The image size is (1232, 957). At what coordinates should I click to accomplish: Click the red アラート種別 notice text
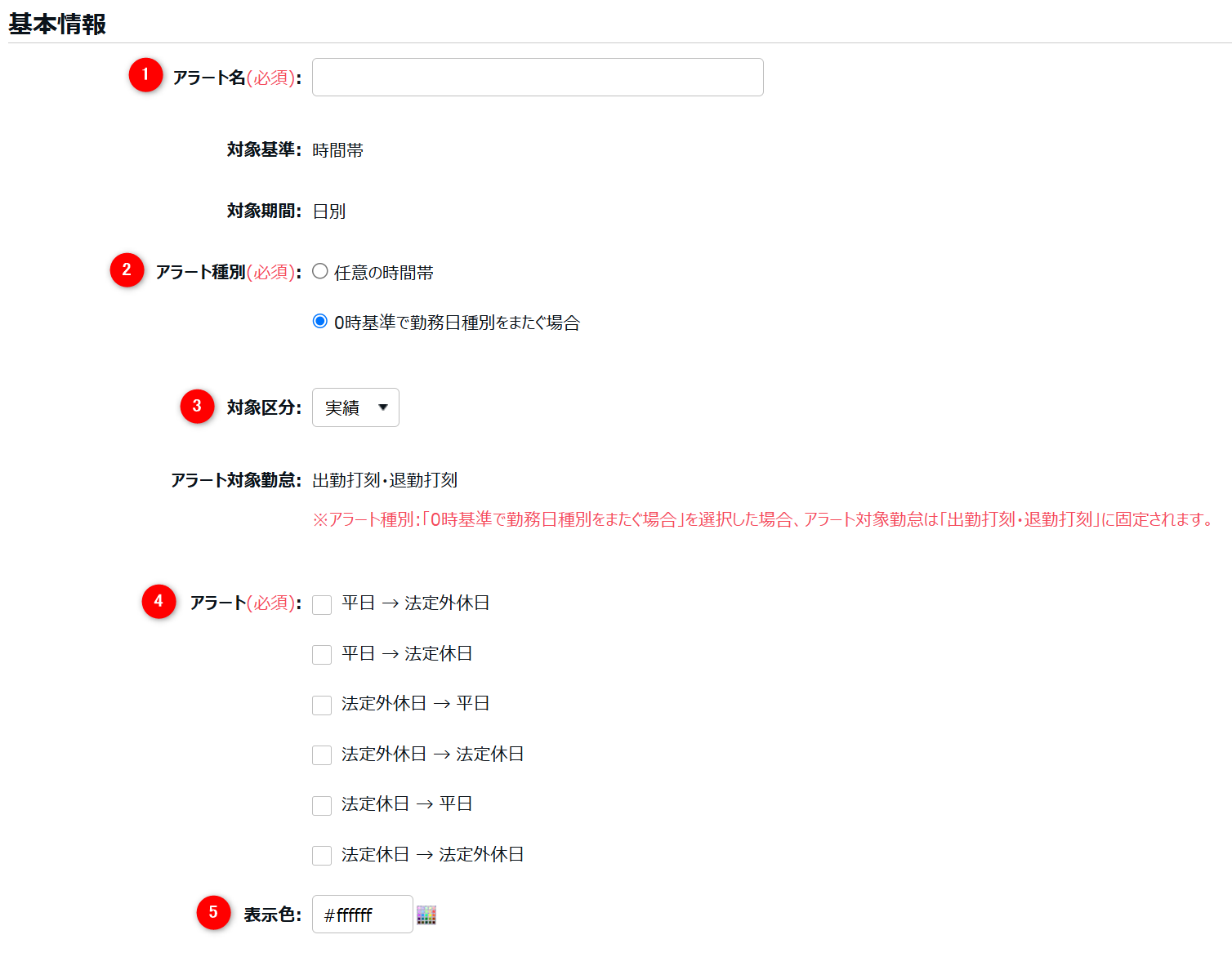pyautogui.click(x=764, y=519)
